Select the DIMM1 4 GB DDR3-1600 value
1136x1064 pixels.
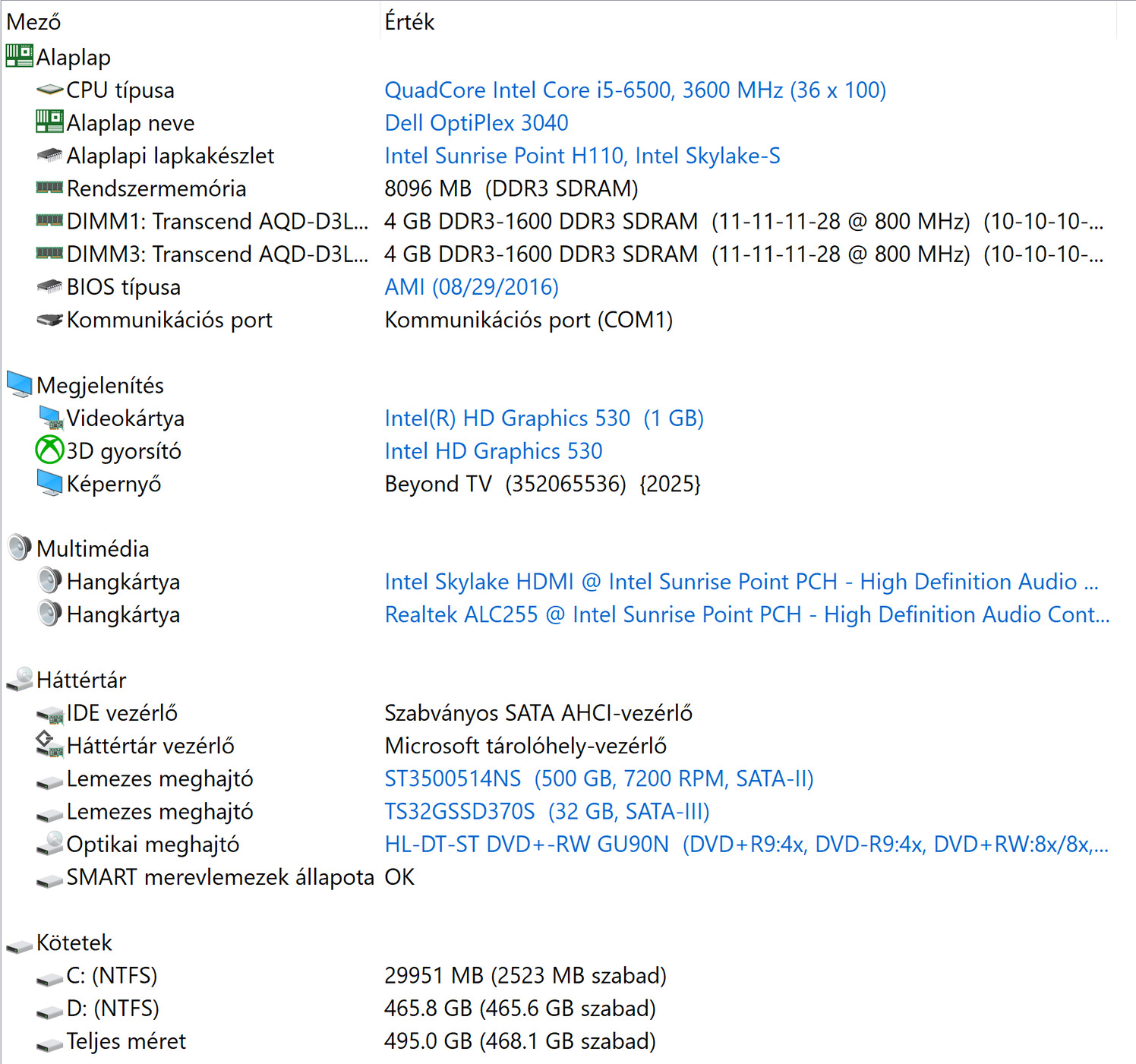coord(744,221)
